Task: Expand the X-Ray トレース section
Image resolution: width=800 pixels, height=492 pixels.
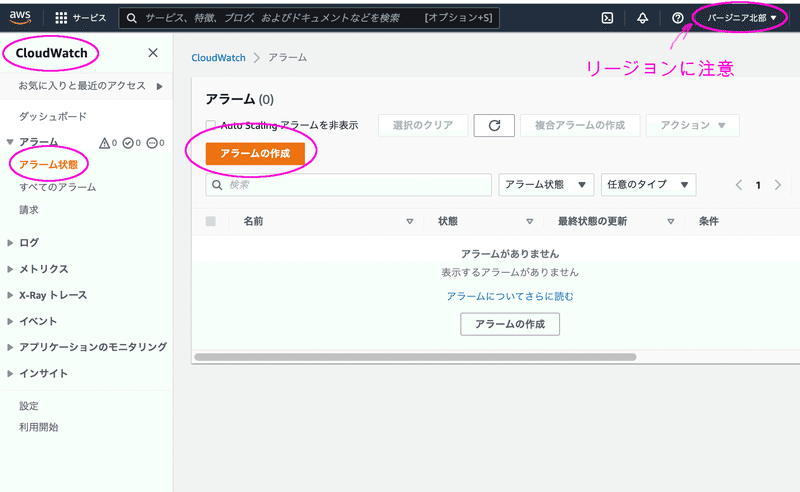Action: [x=10, y=295]
